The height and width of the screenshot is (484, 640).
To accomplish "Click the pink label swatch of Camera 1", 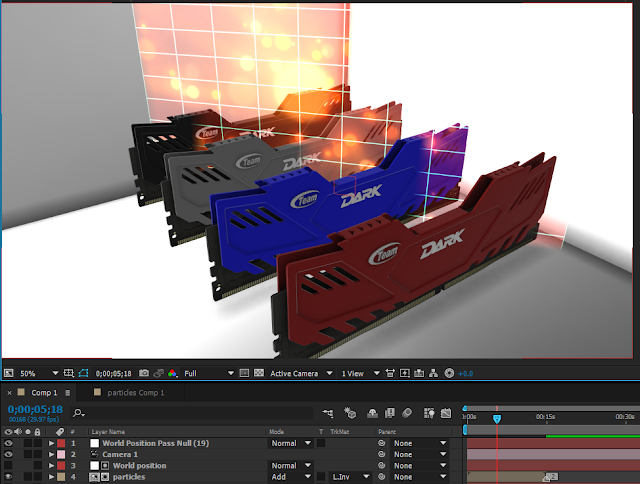I will pyautogui.click(x=61, y=454).
